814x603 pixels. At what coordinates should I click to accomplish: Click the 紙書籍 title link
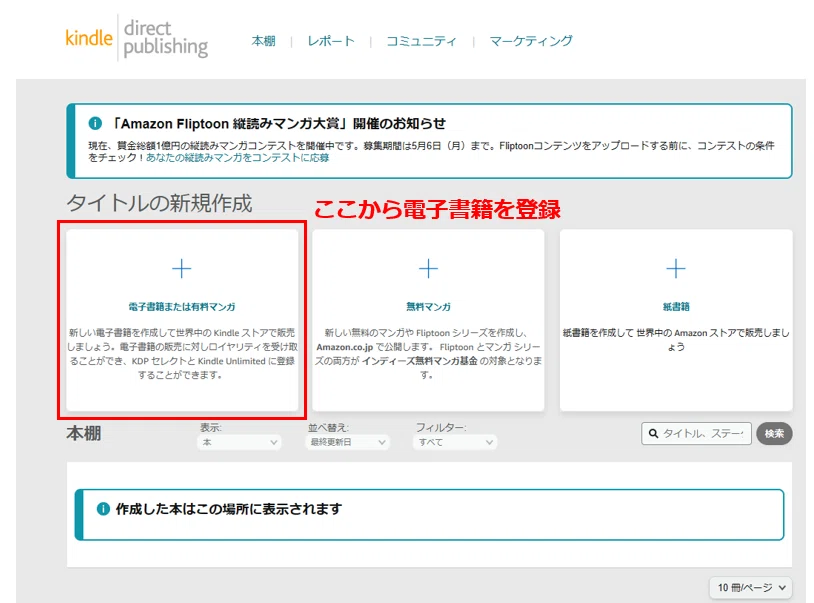pos(676,307)
